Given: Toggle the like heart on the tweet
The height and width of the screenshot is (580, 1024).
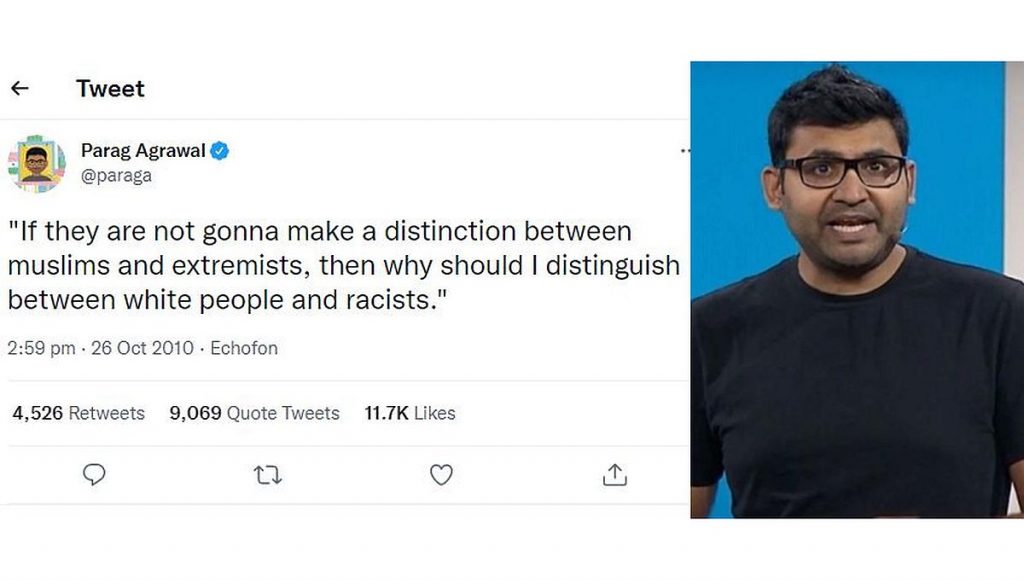Looking at the screenshot, I should click(440, 475).
